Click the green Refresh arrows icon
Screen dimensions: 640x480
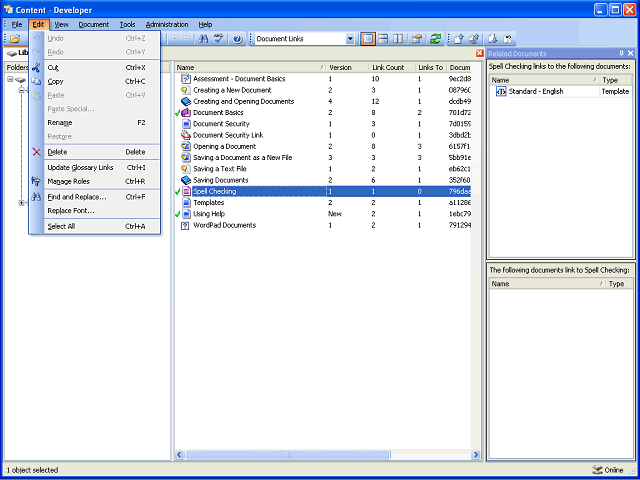point(436,39)
